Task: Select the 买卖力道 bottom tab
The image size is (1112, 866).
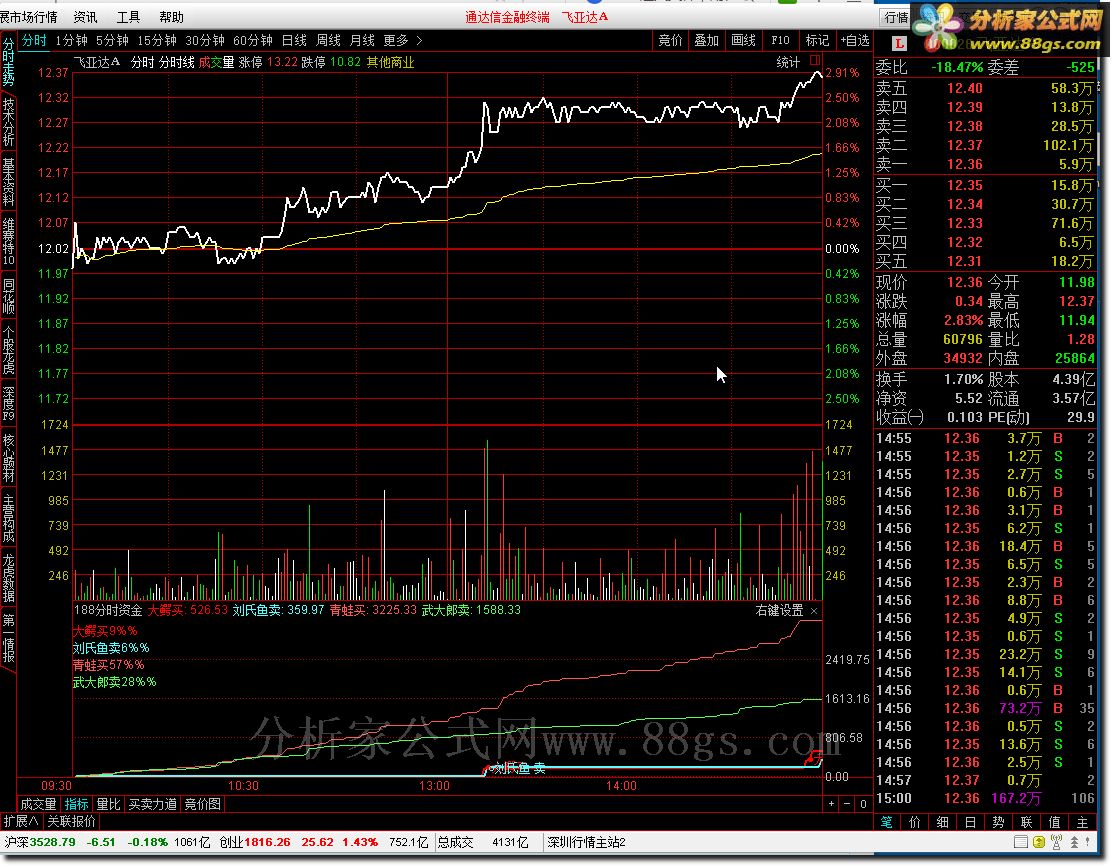Action: (152, 804)
